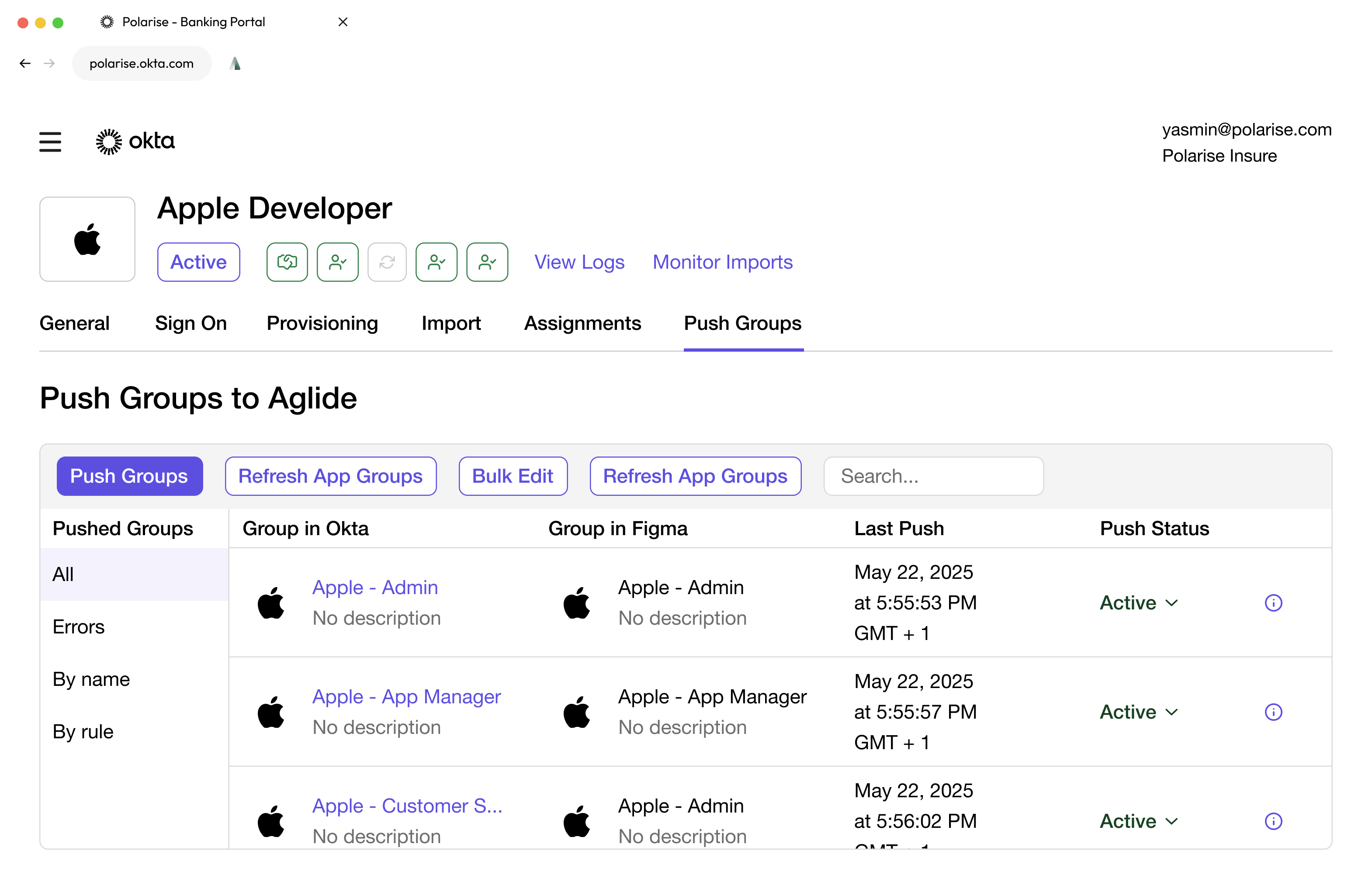Click the Push Groups to Aglide heading
Screen dimensions: 1372x889
(198, 398)
